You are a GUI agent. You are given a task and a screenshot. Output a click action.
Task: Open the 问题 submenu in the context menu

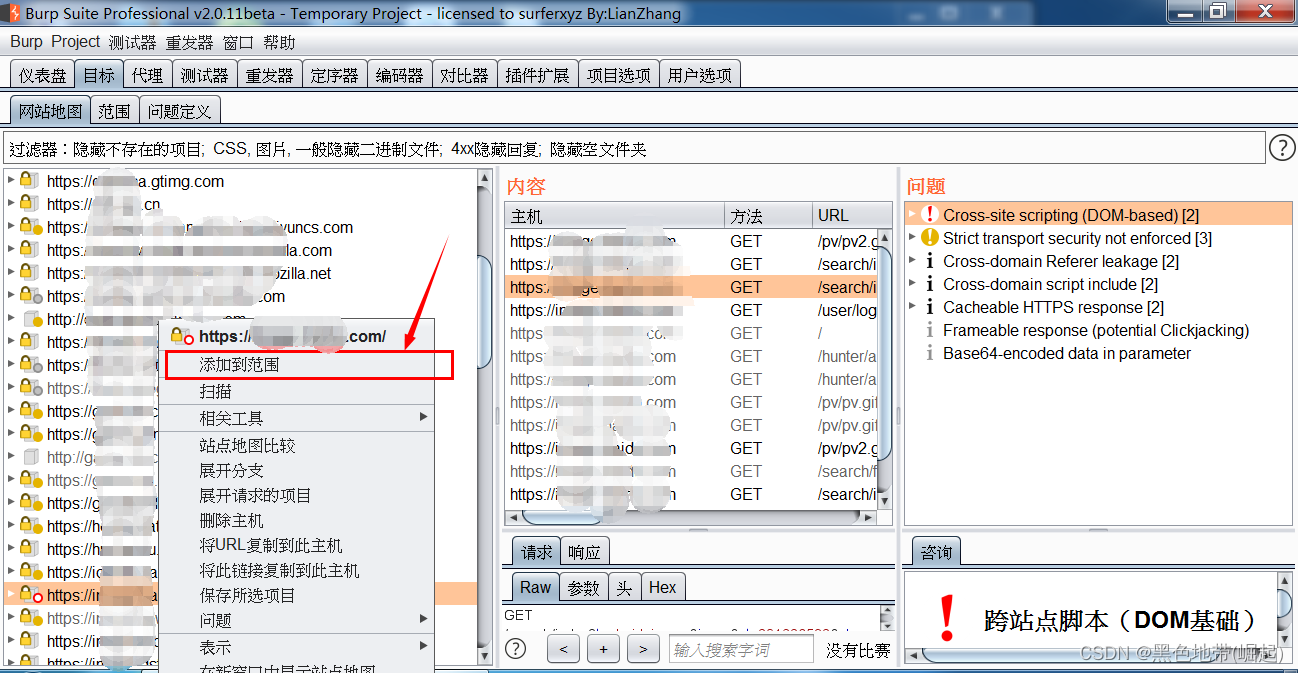coord(297,620)
